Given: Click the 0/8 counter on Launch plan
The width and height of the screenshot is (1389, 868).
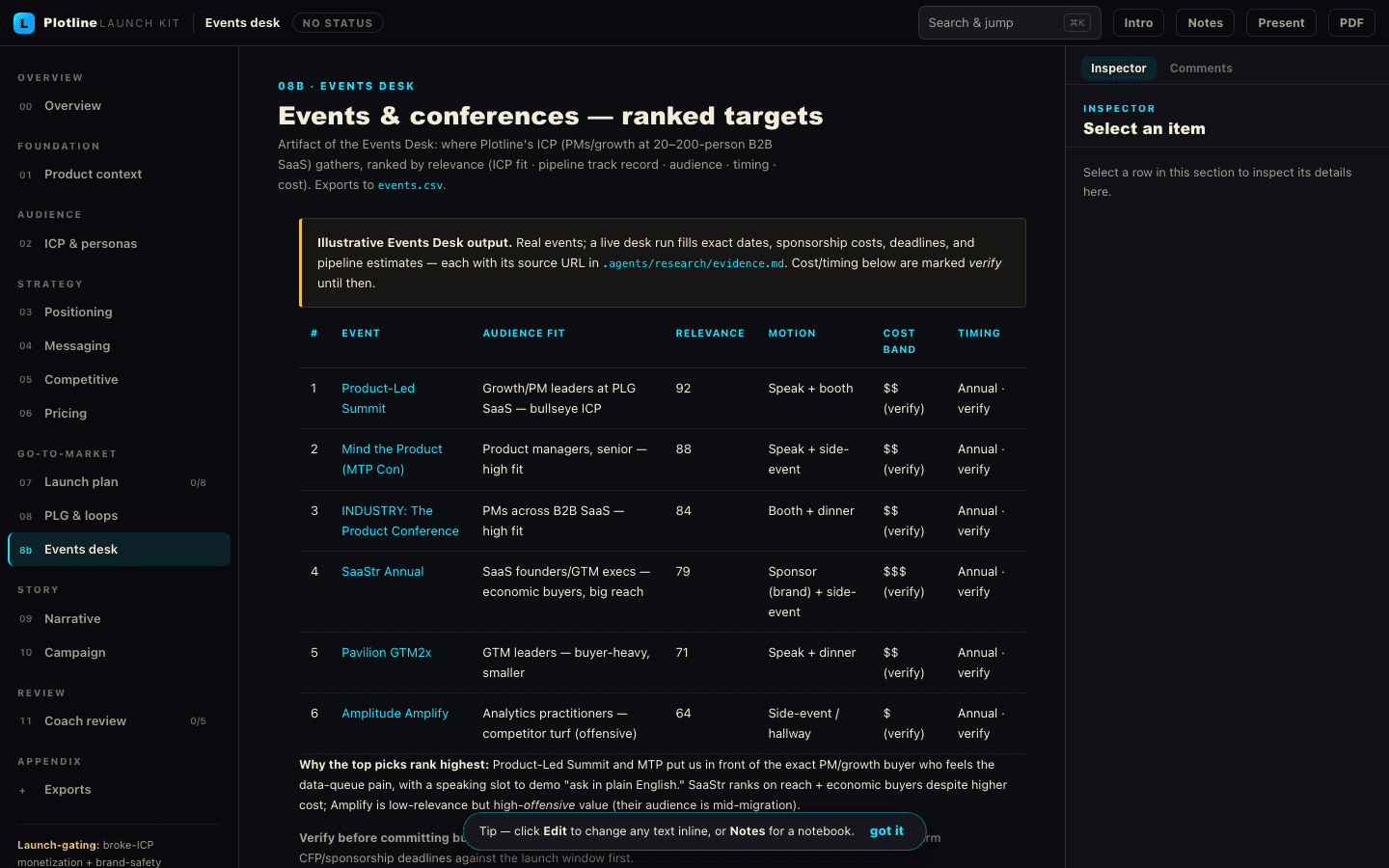Looking at the screenshot, I should [x=198, y=483].
